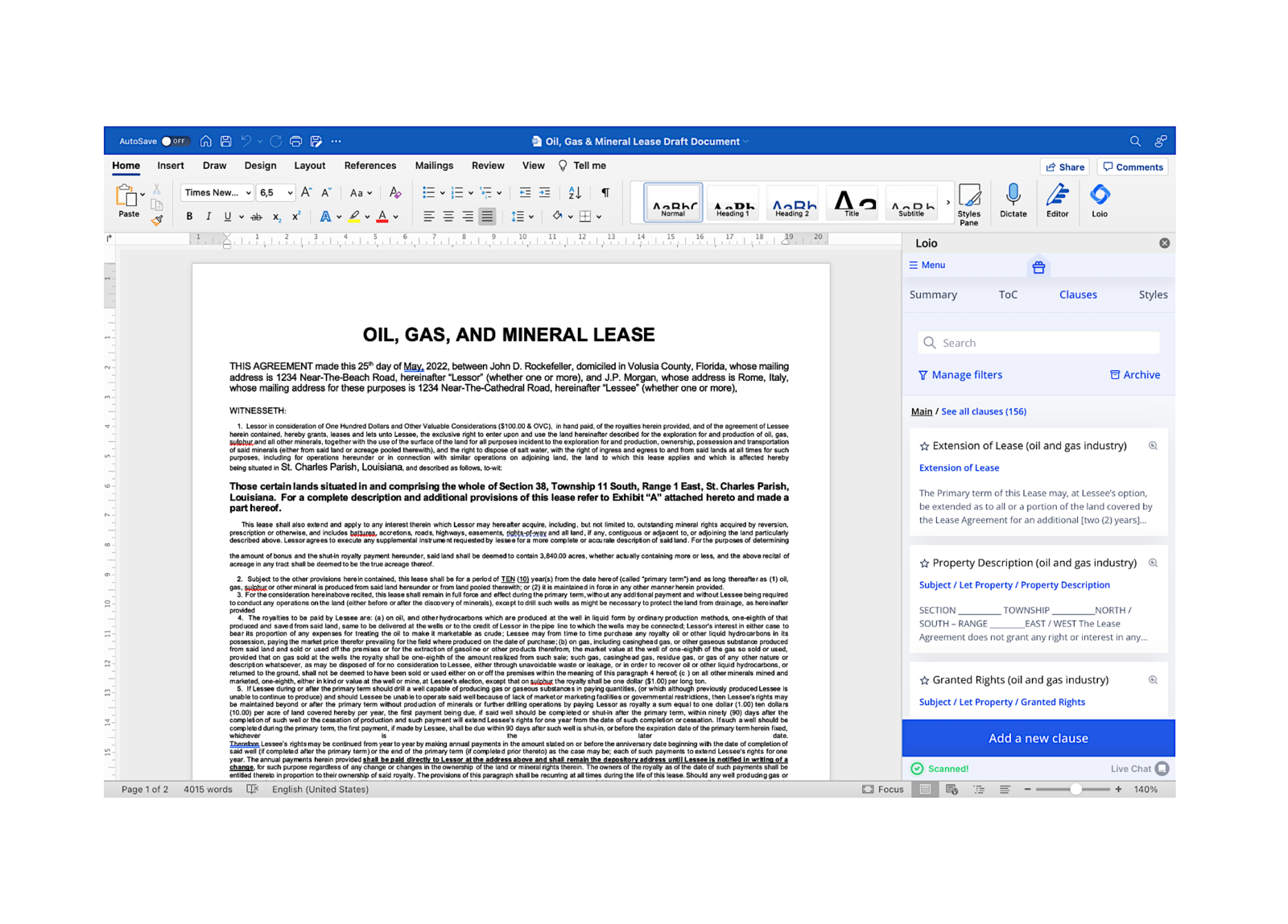Click the Loio basket icon
Viewport: 1288px width, 924px height.
pos(1038,267)
